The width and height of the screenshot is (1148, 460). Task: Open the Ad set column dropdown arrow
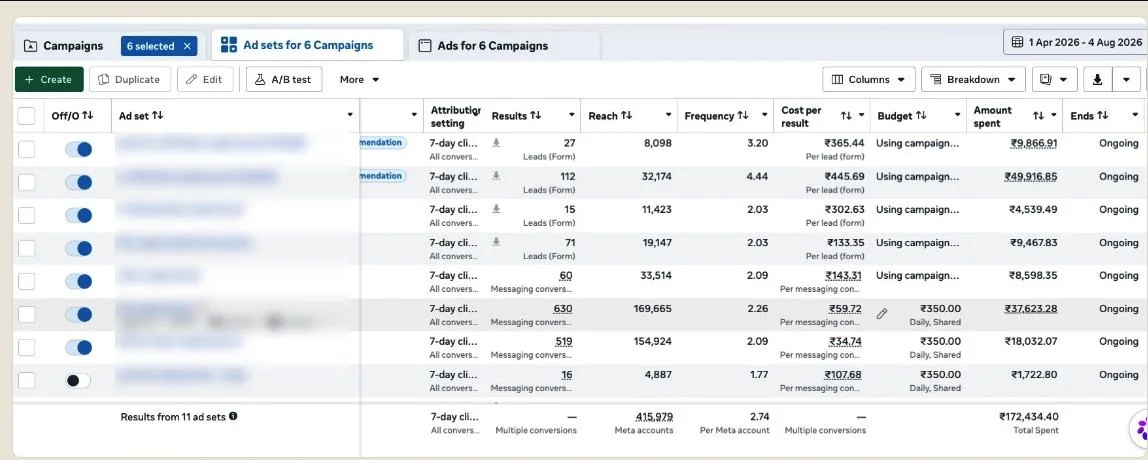[350, 115]
